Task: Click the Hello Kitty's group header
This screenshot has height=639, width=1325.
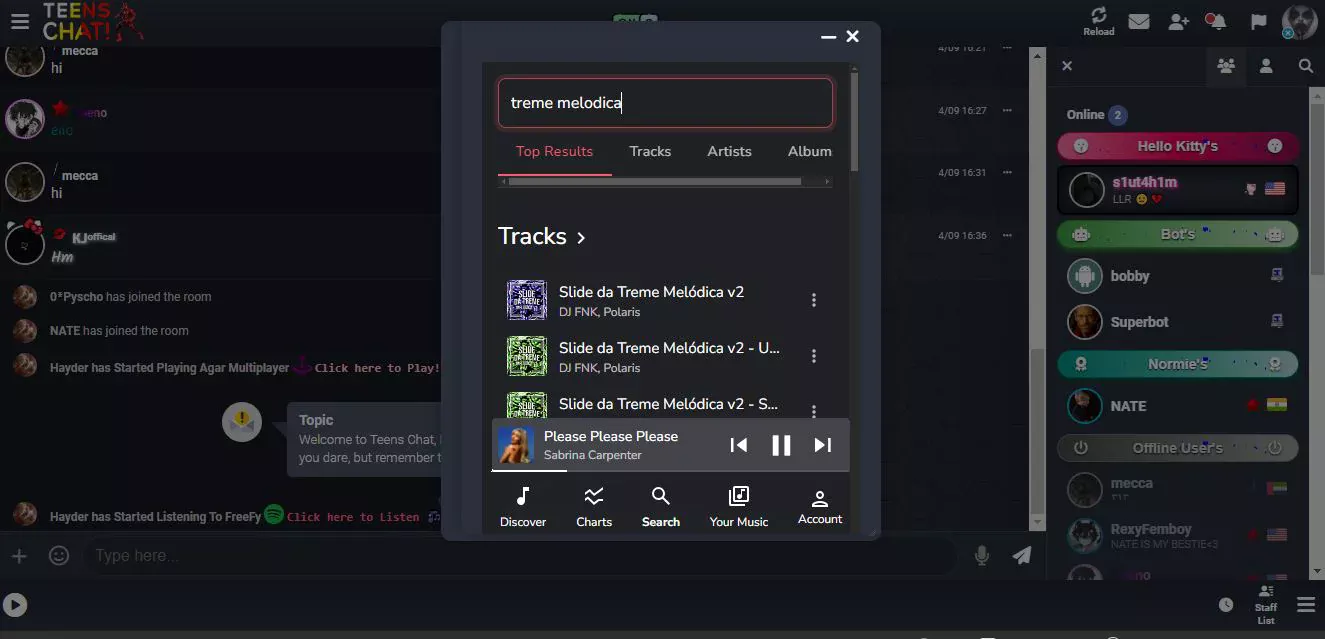Action: pos(1178,147)
